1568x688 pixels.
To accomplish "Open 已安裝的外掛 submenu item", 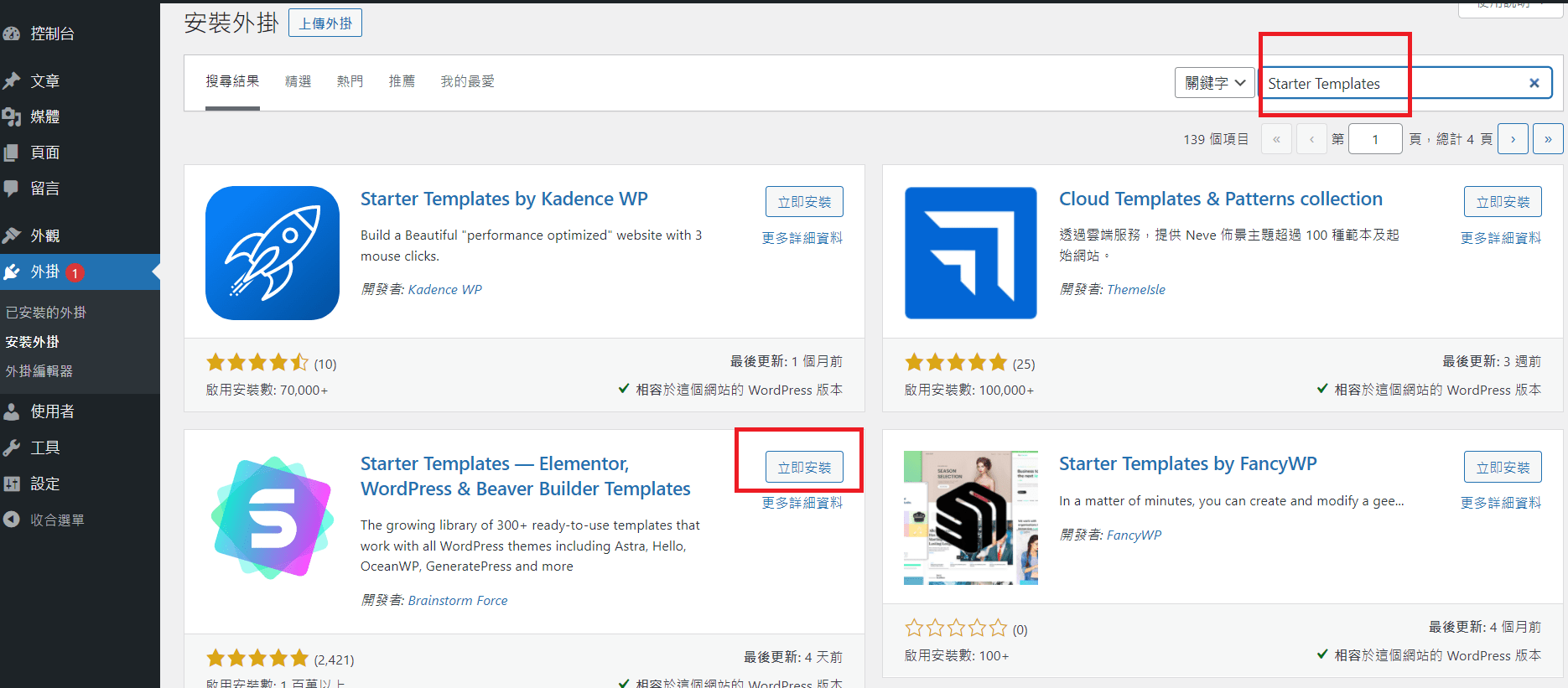I will pos(46,313).
